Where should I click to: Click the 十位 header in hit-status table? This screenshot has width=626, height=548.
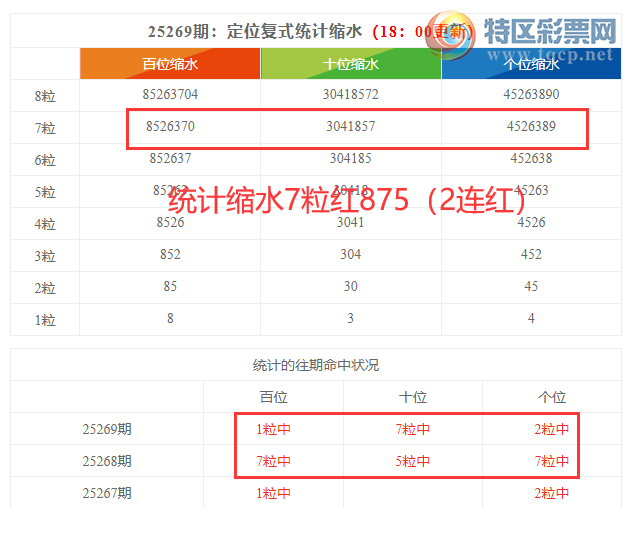[x=413, y=397]
